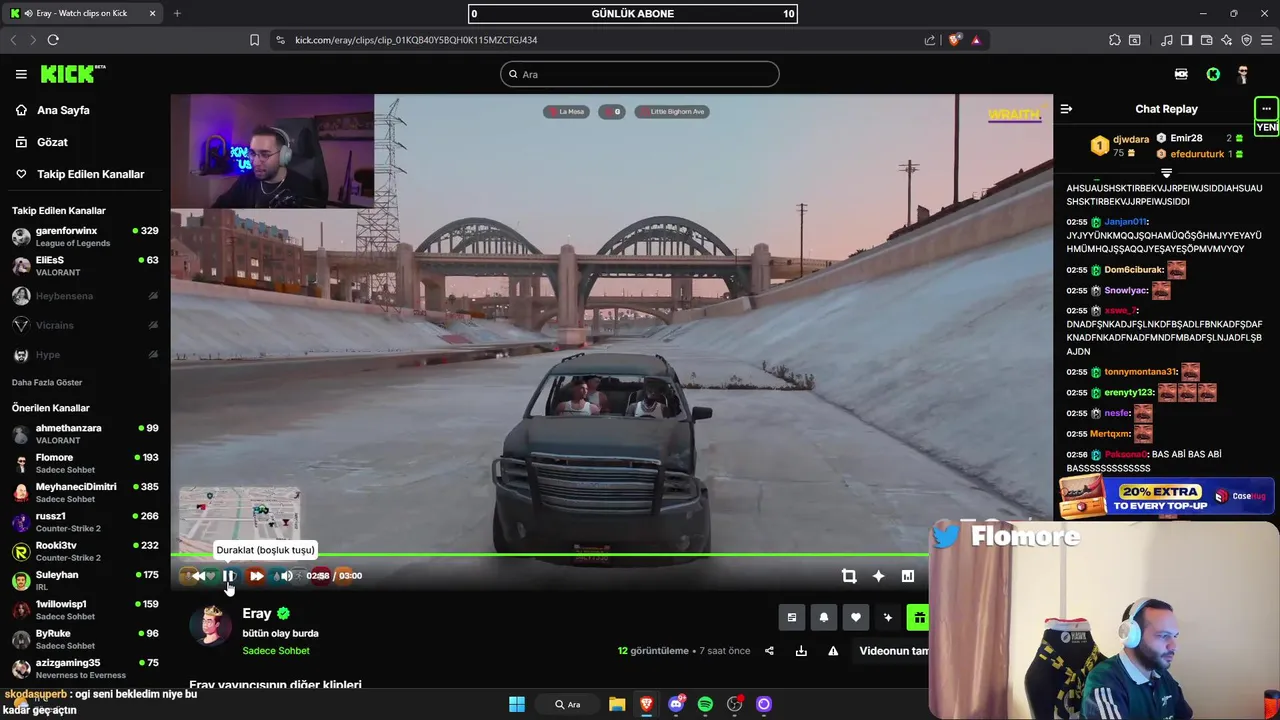
Task: Open the browser extensions puzzle icon
Action: [x=1114, y=40]
